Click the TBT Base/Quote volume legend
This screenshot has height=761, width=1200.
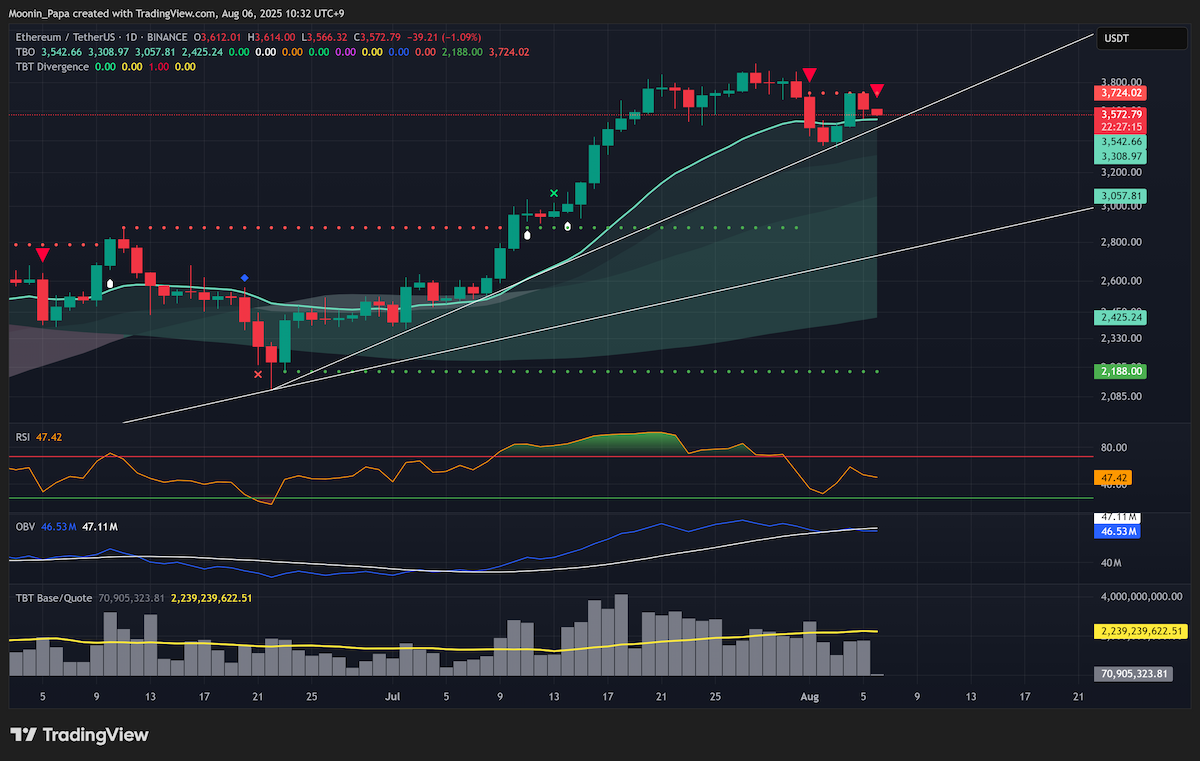pos(53,598)
